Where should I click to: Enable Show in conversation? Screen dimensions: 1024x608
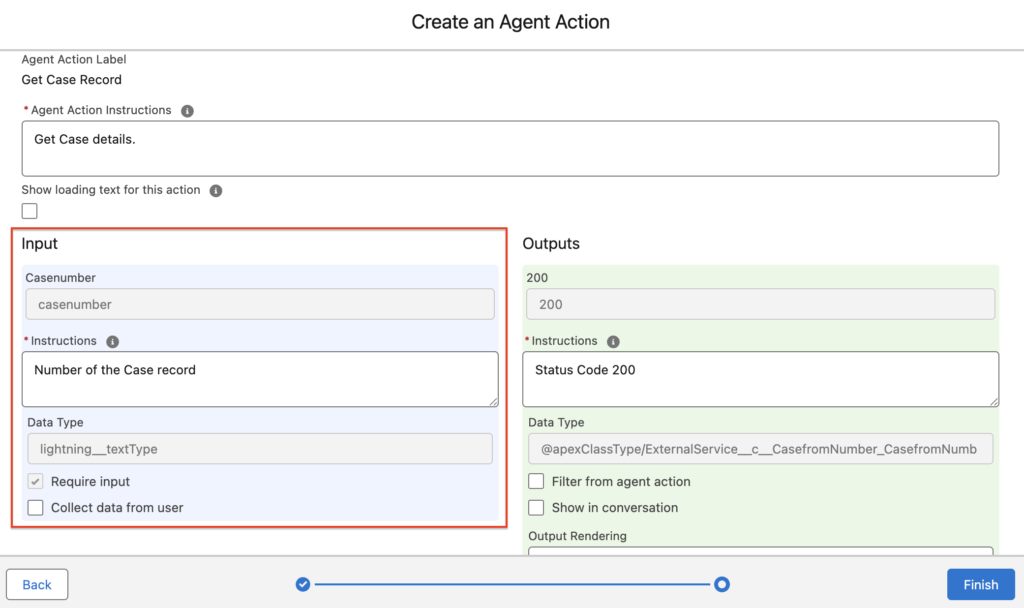(536, 507)
